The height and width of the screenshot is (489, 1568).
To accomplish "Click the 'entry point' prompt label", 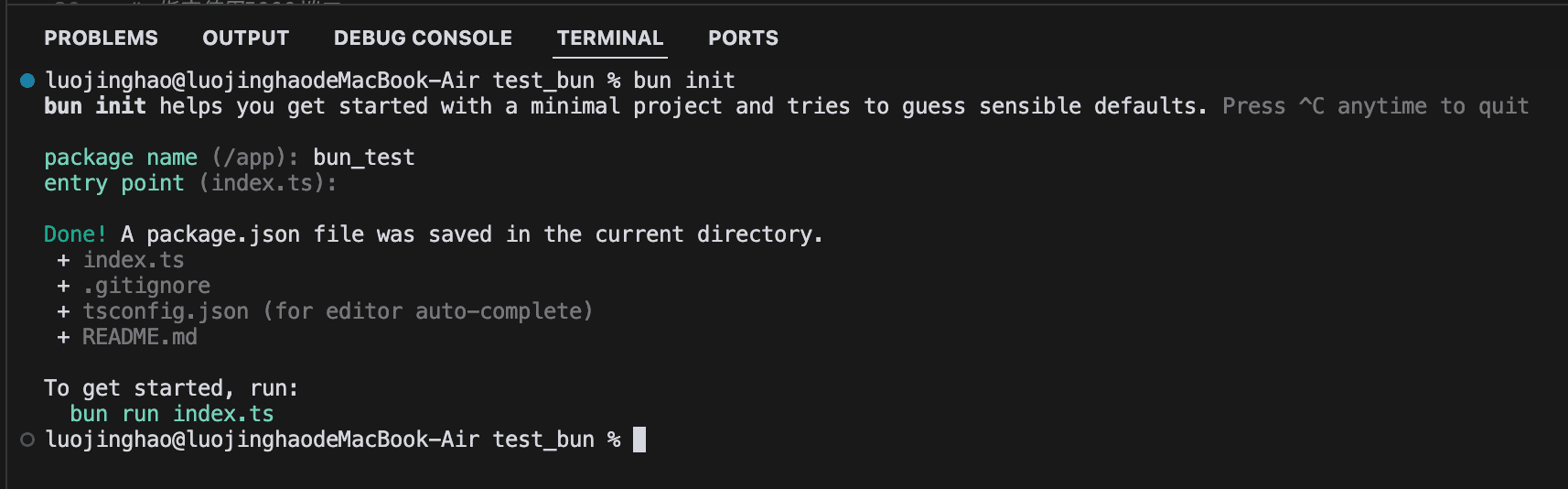I will click(114, 183).
